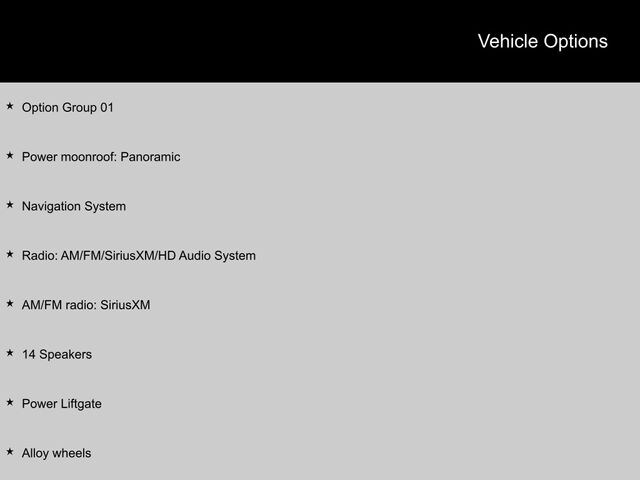Click the star bullet beside Option Group 01
This screenshot has height=480, width=640.
9,106
